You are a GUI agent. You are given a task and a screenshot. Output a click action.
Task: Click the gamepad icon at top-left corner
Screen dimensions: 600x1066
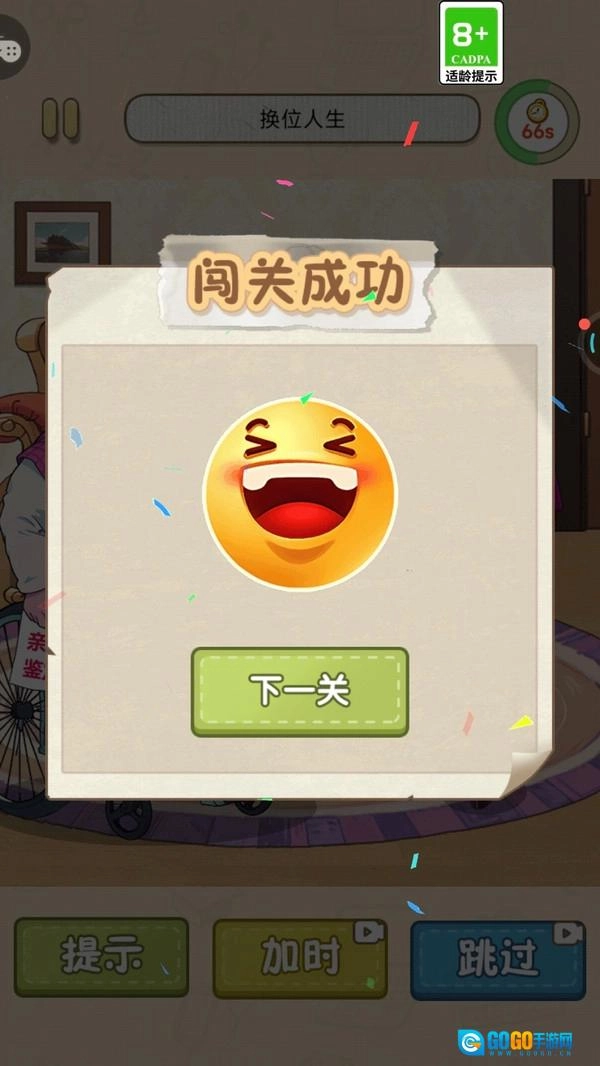point(10,50)
